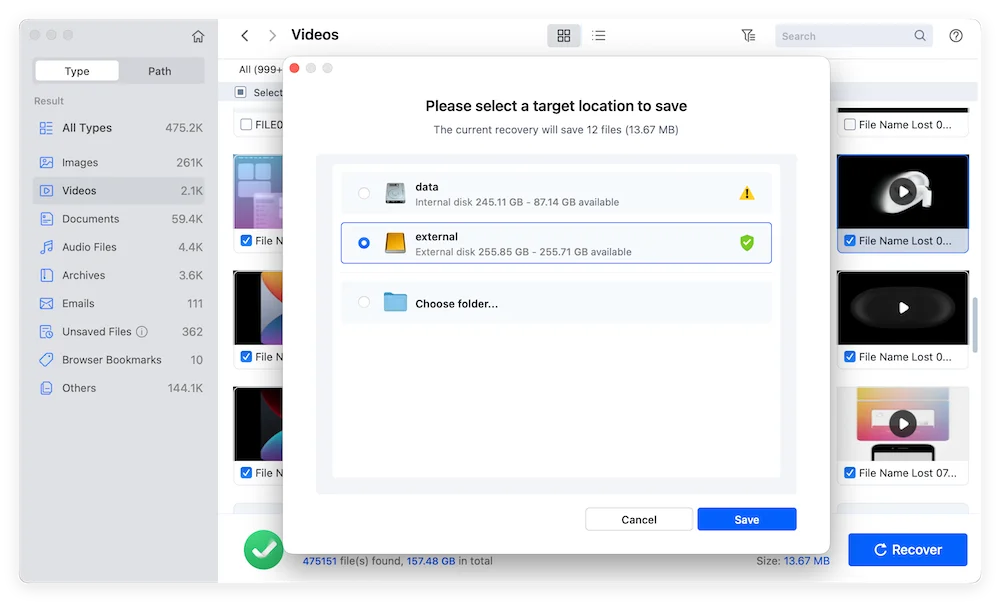This screenshot has width=1000, height=602.
Task: Open the filter options icon
Action: click(x=748, y=36)
